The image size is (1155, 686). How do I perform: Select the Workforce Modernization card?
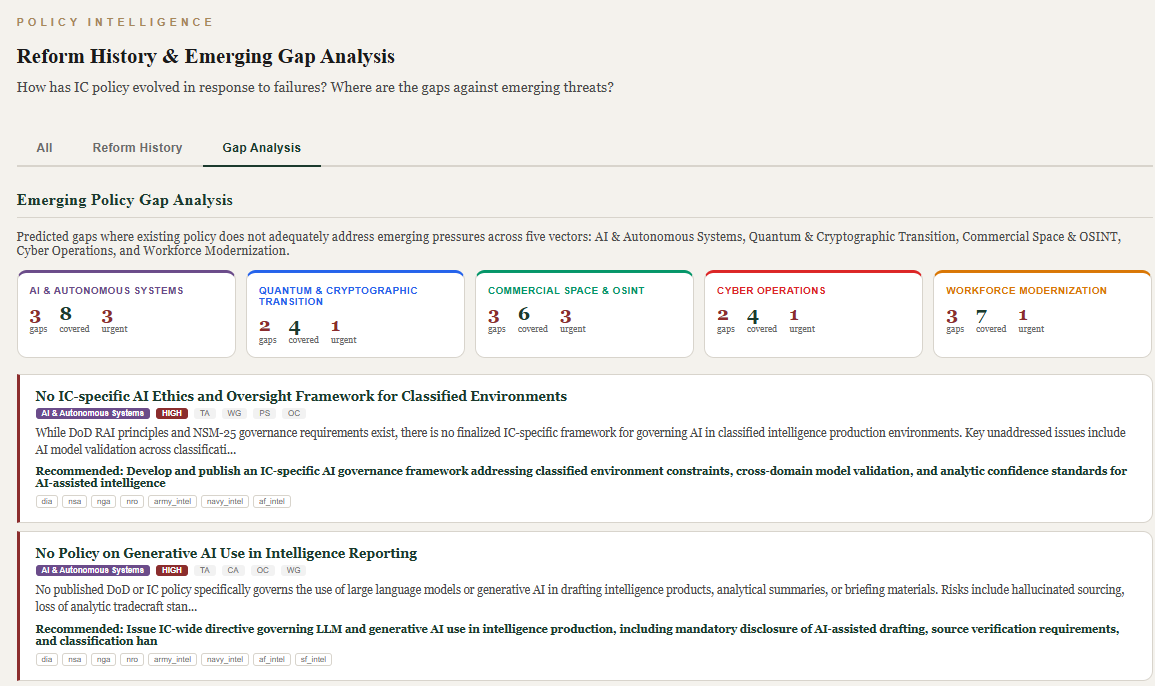(x=1042, y=314)
